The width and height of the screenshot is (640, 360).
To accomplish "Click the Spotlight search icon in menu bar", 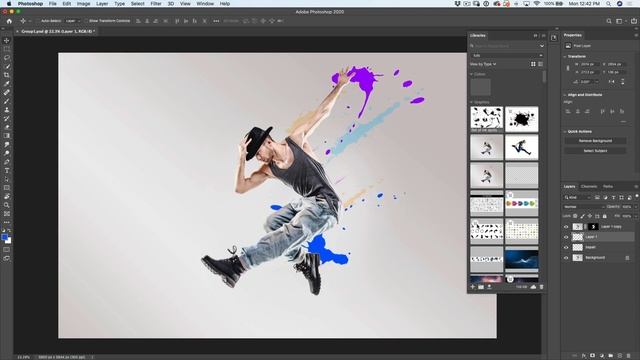I will [x=608, y=3].
